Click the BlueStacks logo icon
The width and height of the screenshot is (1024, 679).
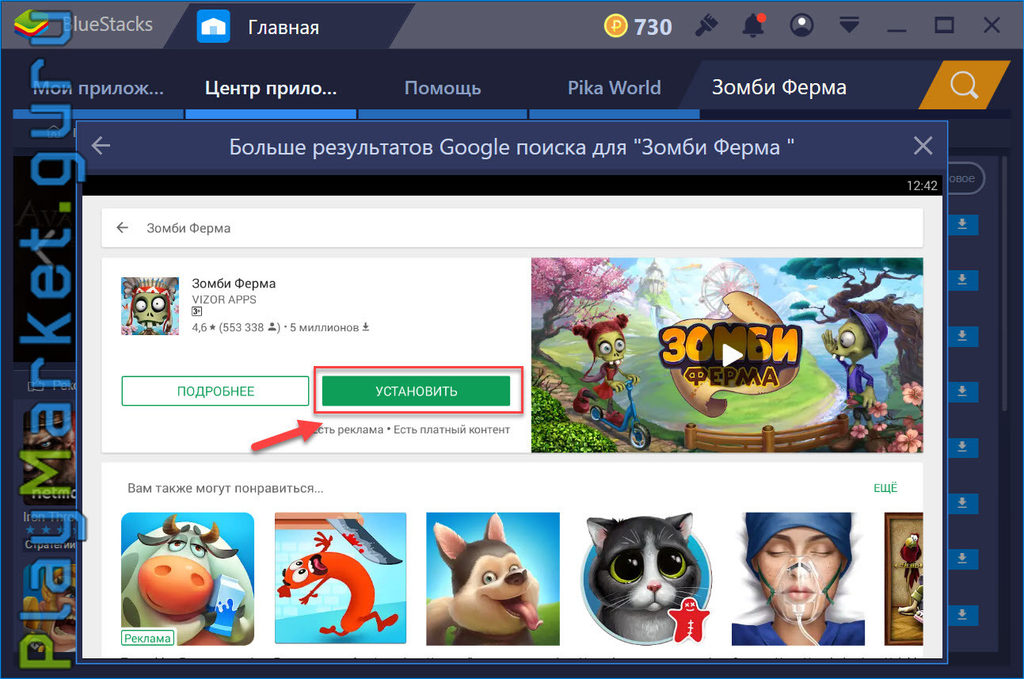(x=31, y=25)
